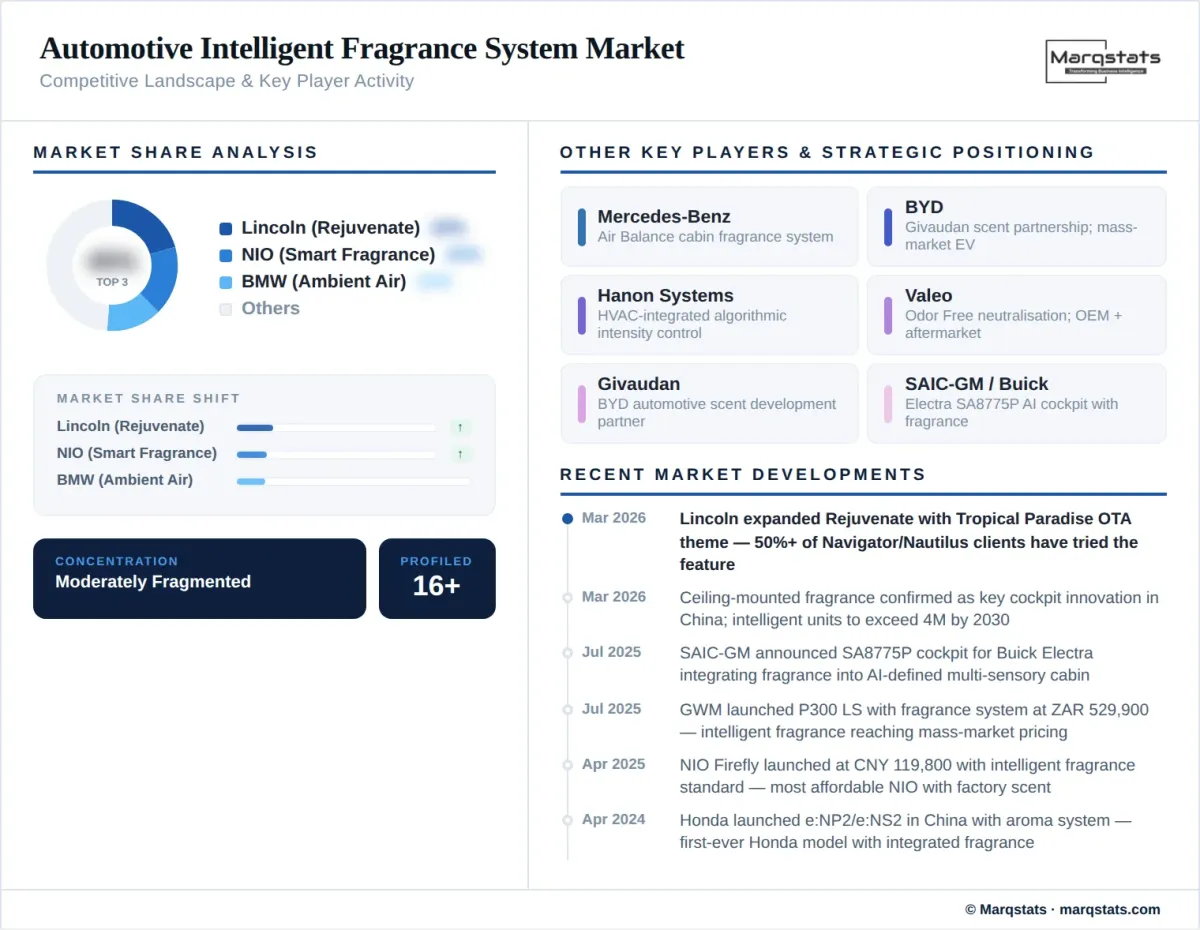Click the Hanon Systems card color accent bar
This screenshot has width=1200, height=930.
pos(582,315)
